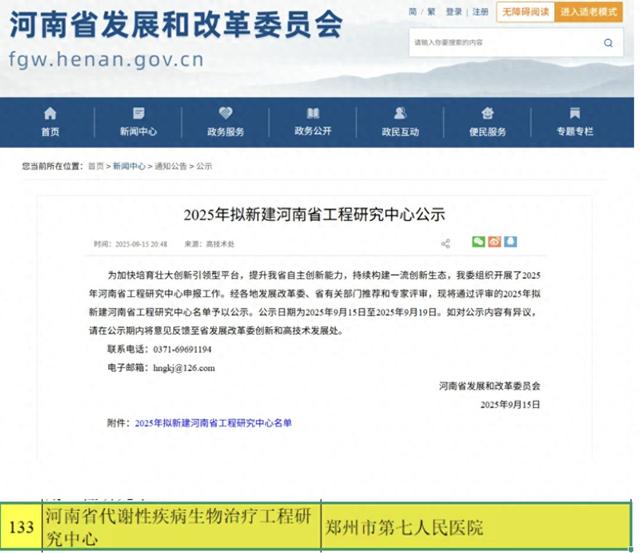Click the fgw.henan.gov.cn domain text
Viewport: 640px width, 553px height.
(x=106, y=60)
